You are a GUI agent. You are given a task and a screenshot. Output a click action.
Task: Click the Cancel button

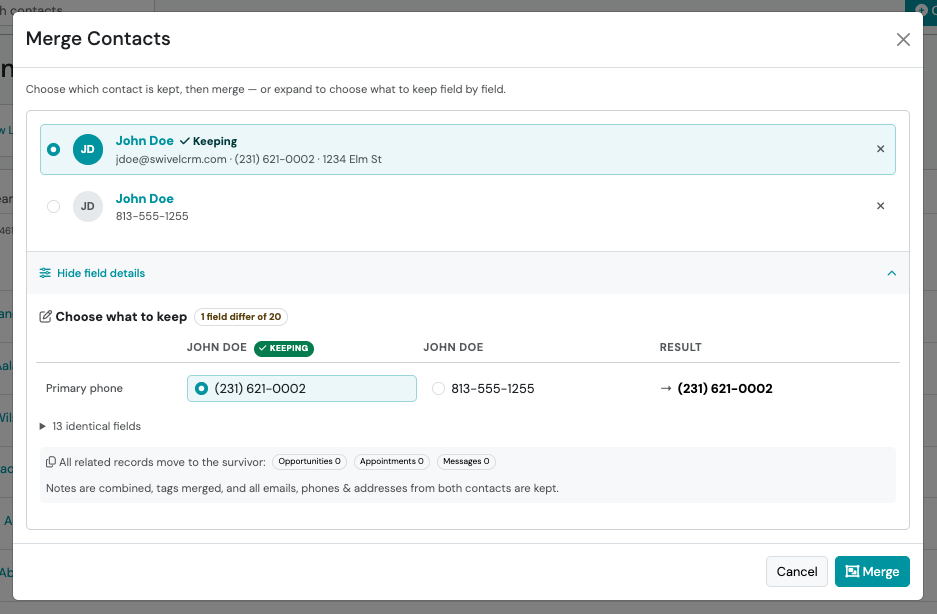[797, 572]
